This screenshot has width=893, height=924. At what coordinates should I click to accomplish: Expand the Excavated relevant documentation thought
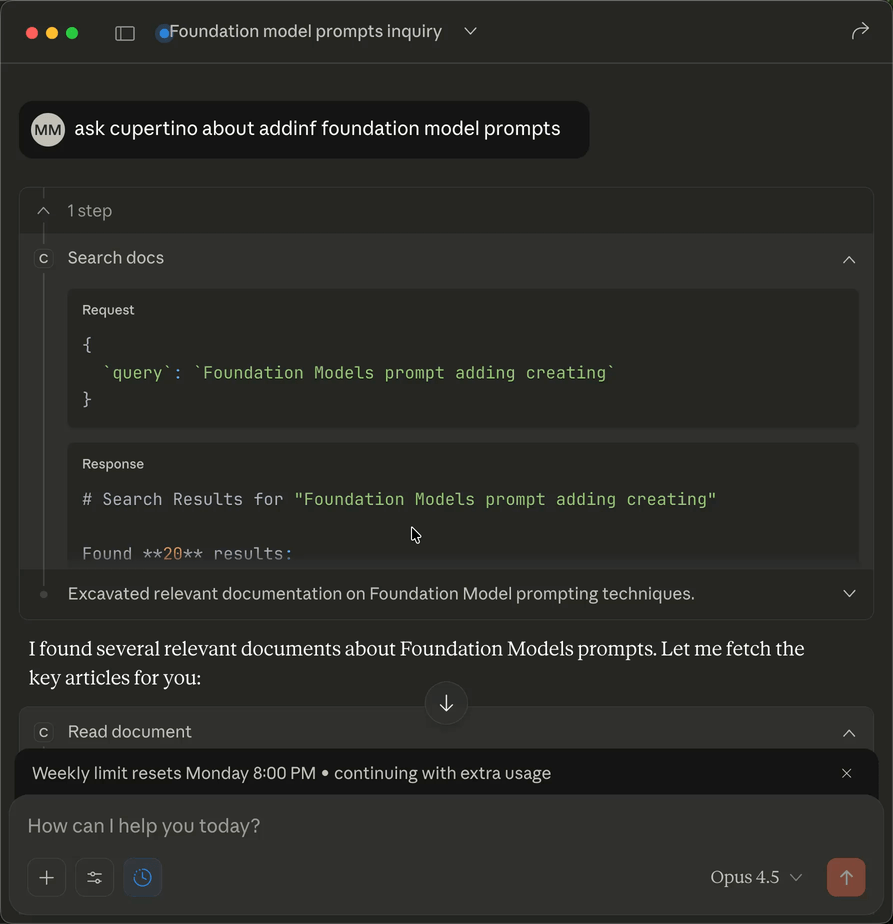click(x=849, y=594)
